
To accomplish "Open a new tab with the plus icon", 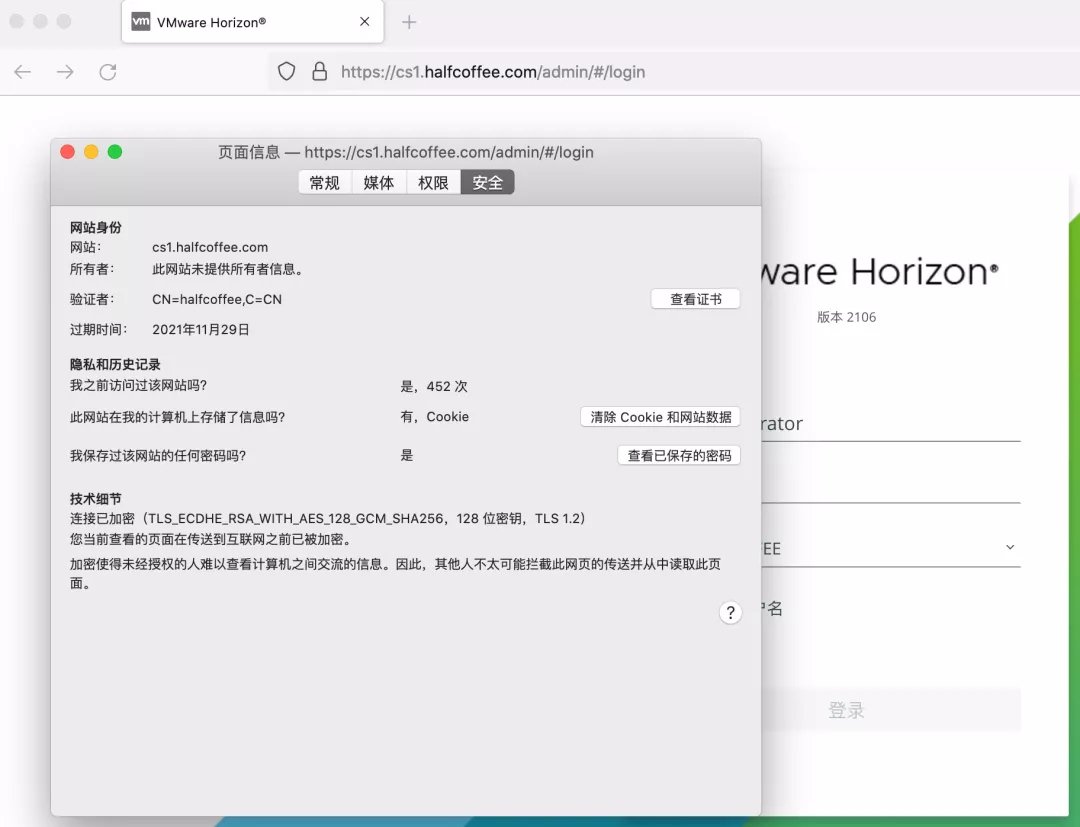I will [x=409, y=22].
